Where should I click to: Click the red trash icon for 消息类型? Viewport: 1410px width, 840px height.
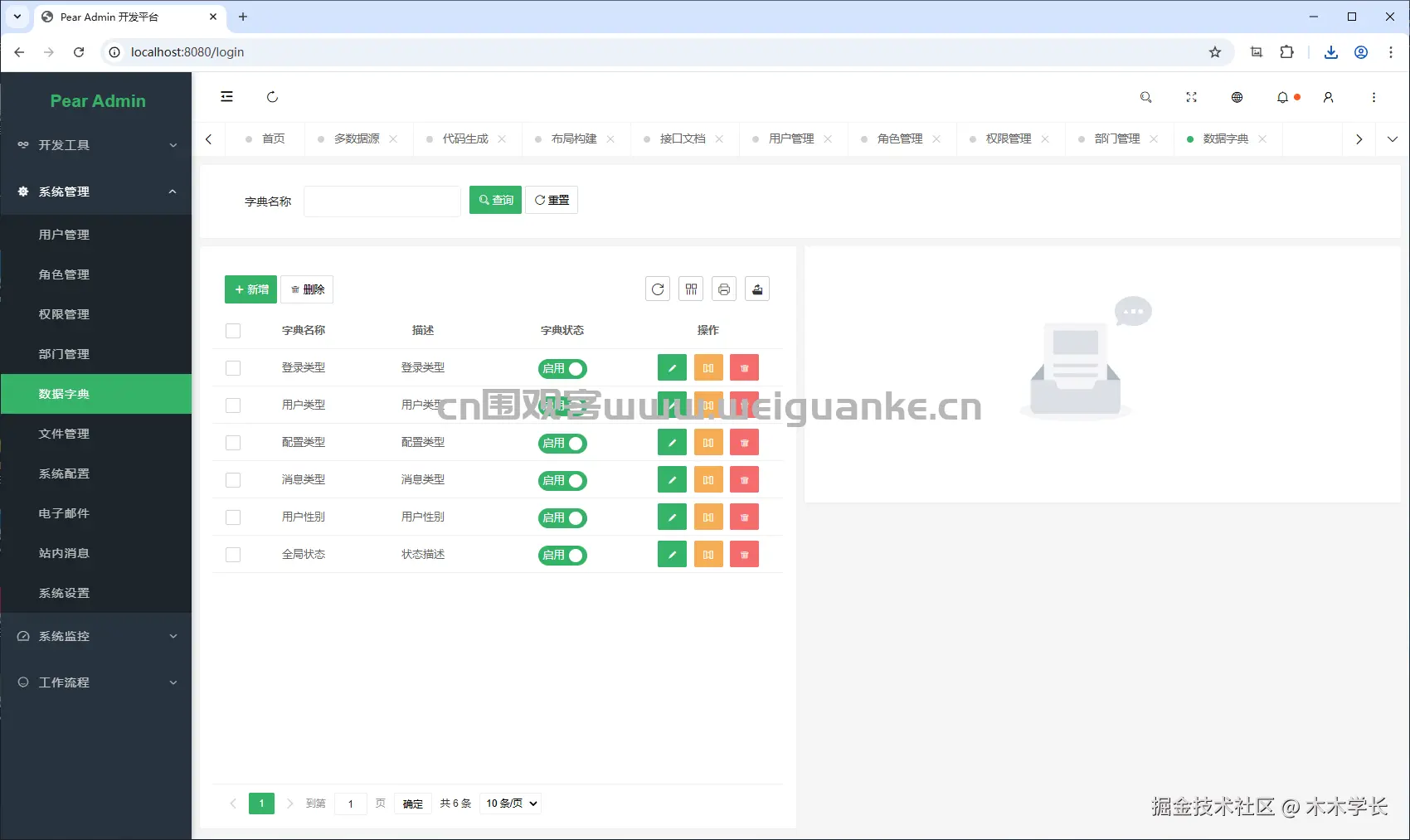[x=745, y=480]
